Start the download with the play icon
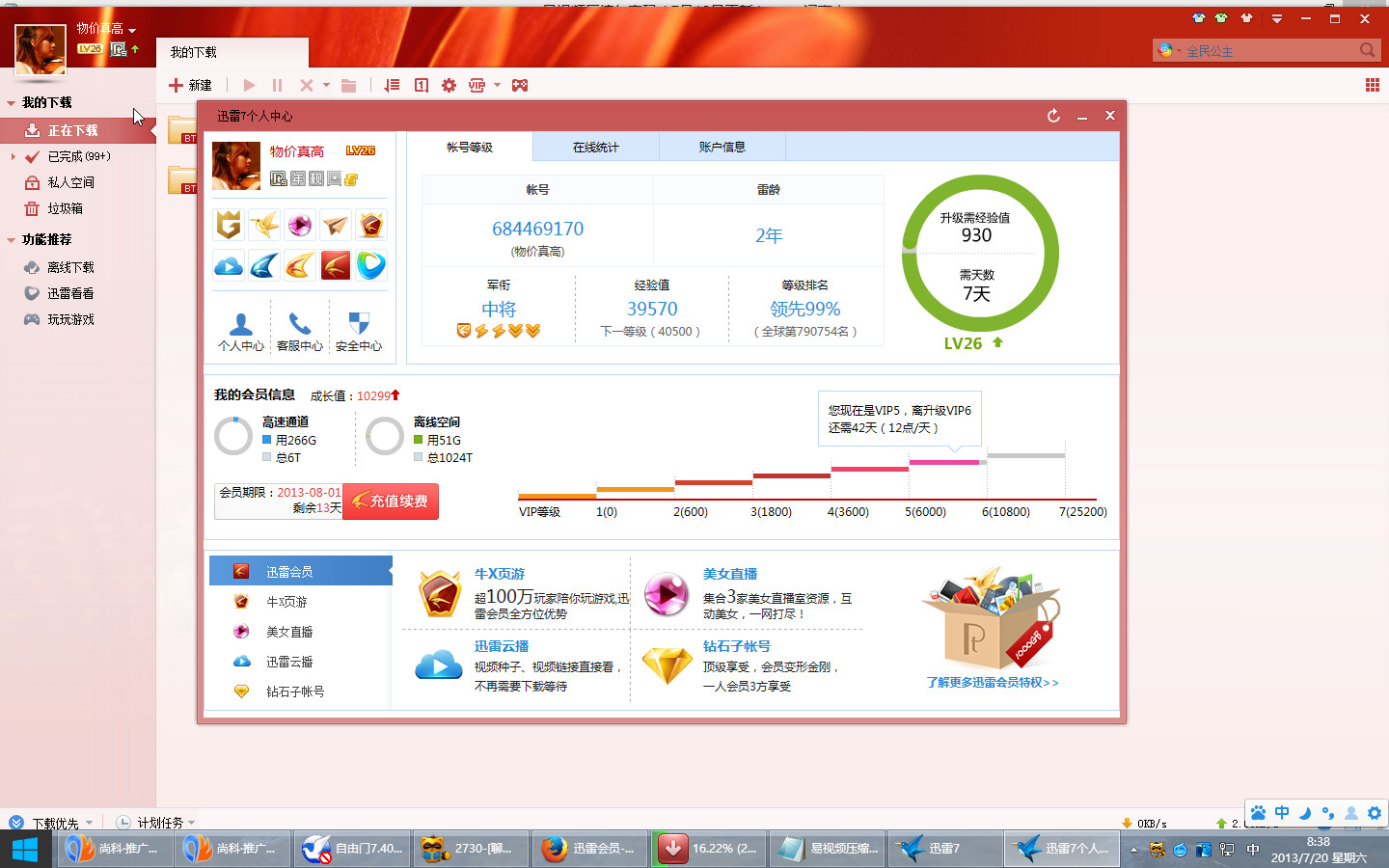 click(249, 85)
